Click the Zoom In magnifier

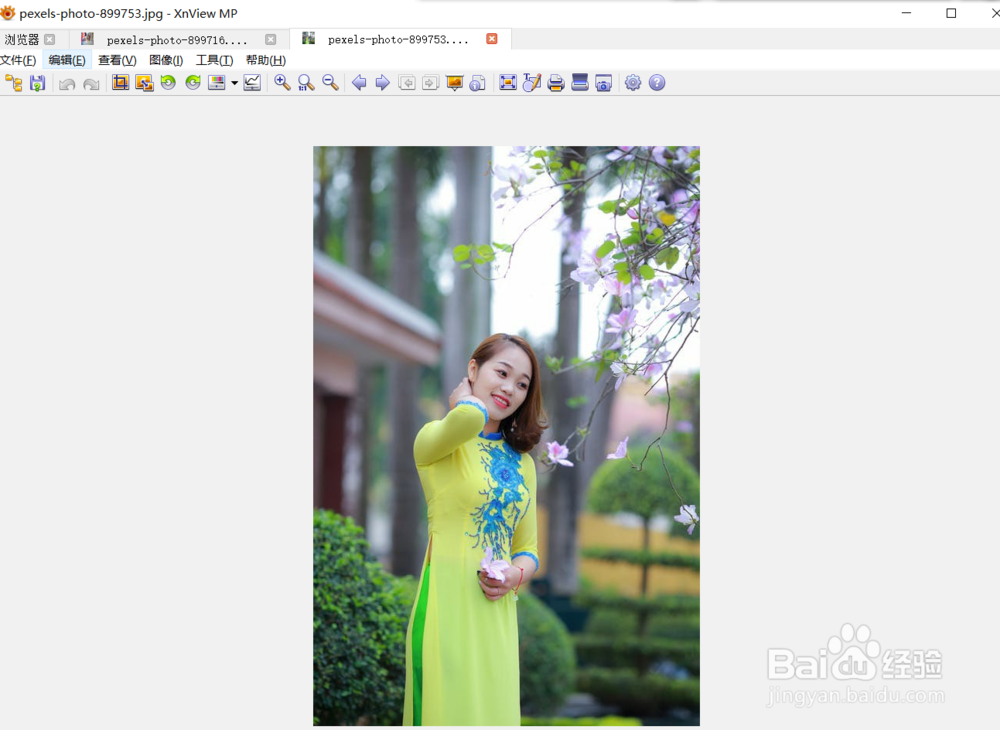coord(282,83)
